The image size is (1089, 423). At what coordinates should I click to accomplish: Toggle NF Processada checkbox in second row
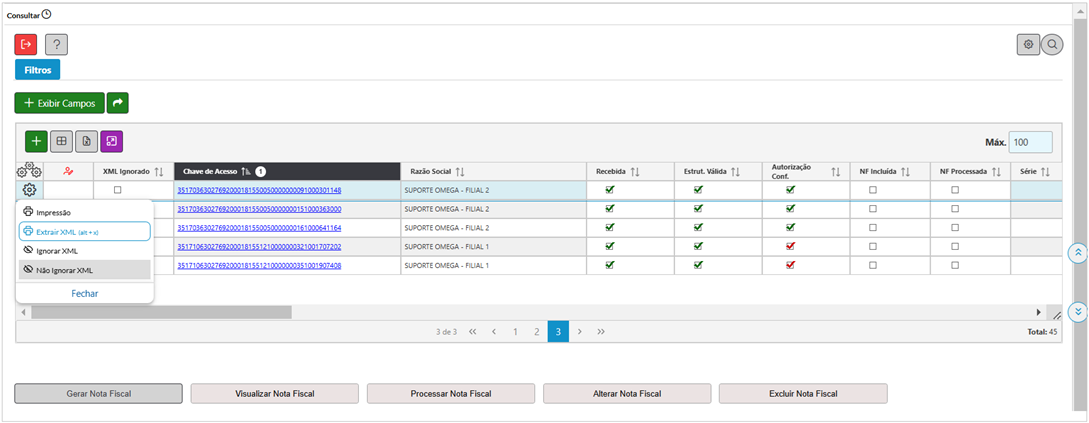tap(955, 209)
